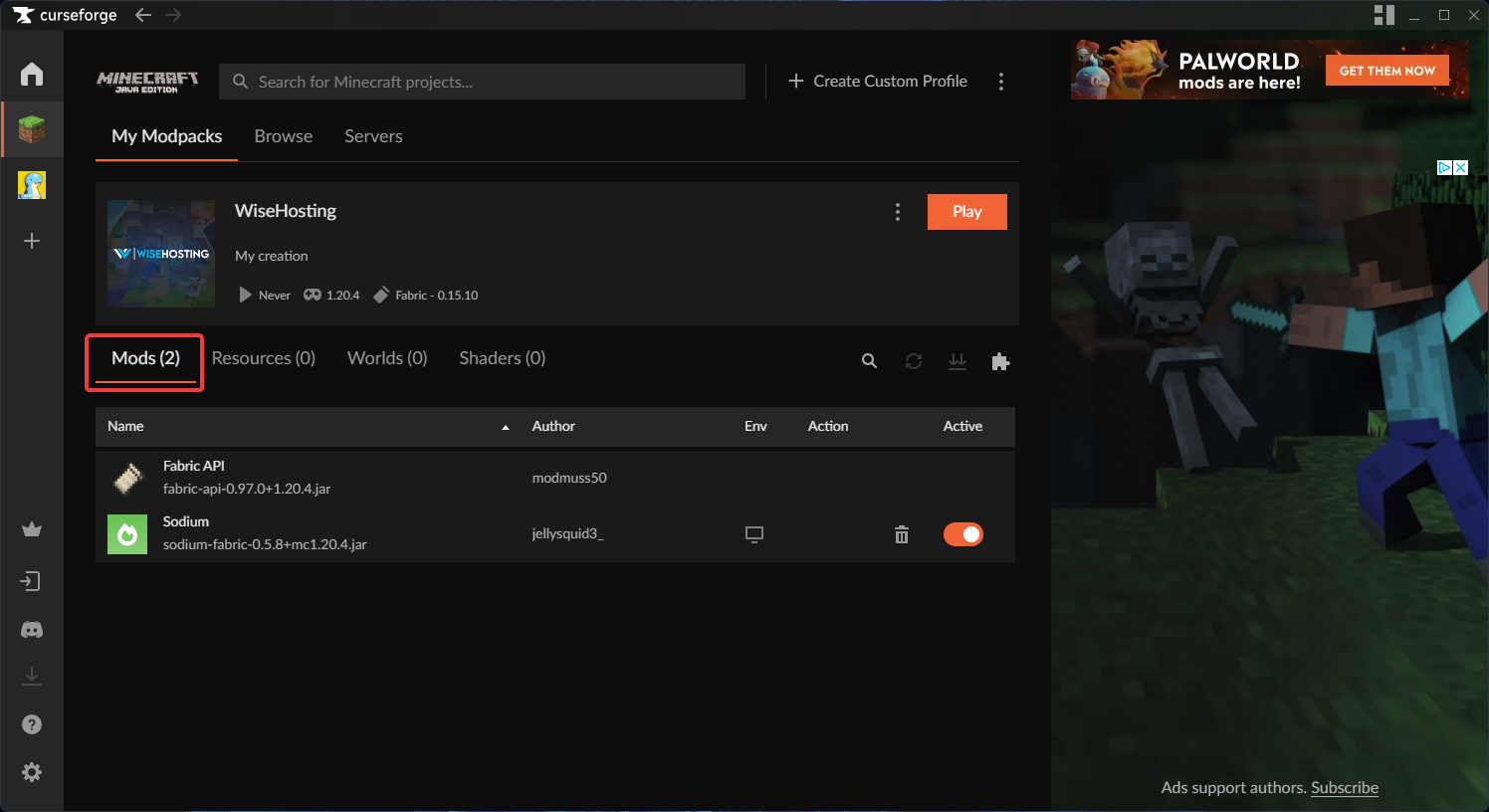The height and width of the screenshot is (812, 1489).
Task: Open WiseHosting modpack three-dot menu
Action: 898,212
